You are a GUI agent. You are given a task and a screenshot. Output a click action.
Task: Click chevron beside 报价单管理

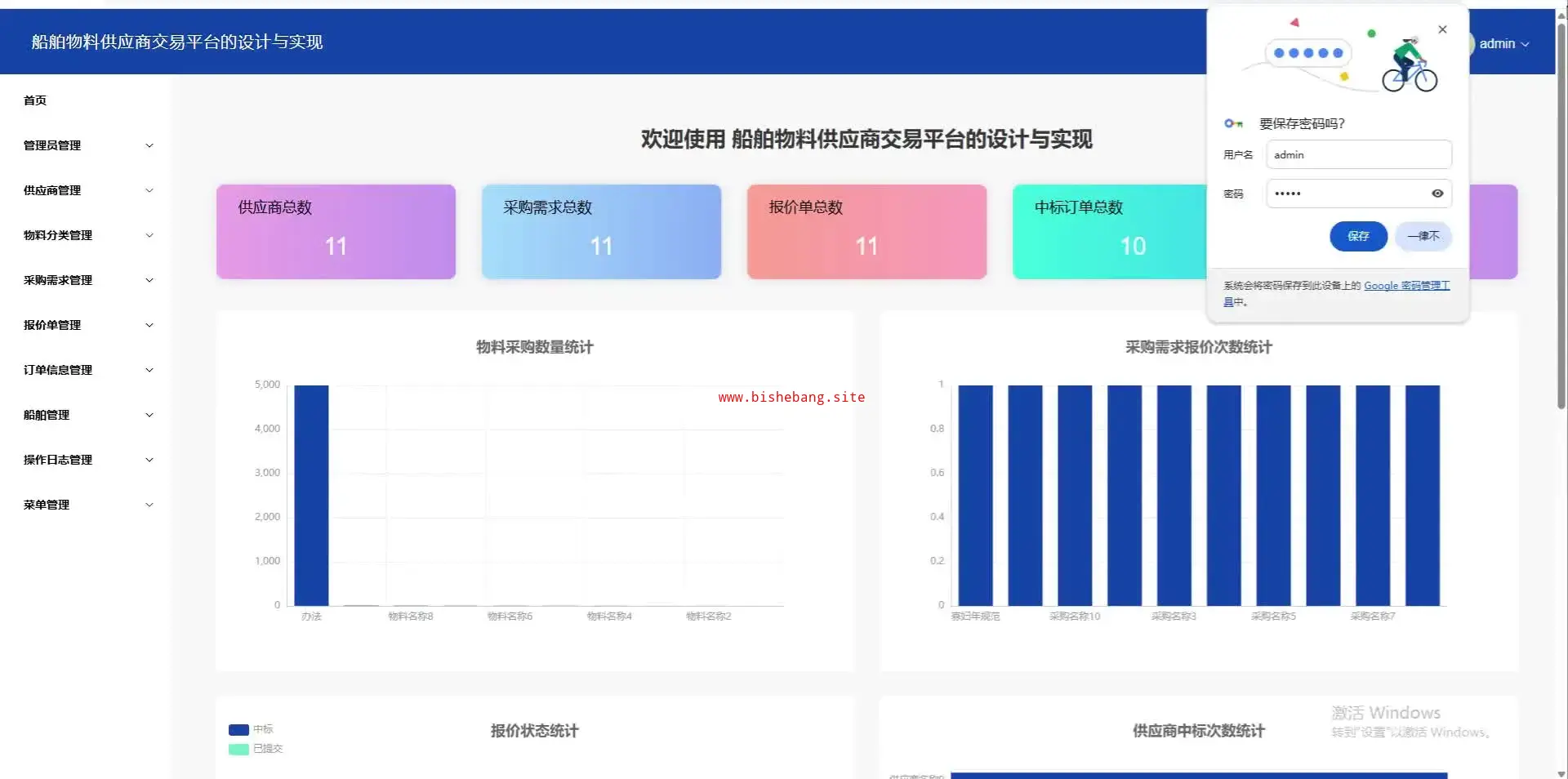149,325
